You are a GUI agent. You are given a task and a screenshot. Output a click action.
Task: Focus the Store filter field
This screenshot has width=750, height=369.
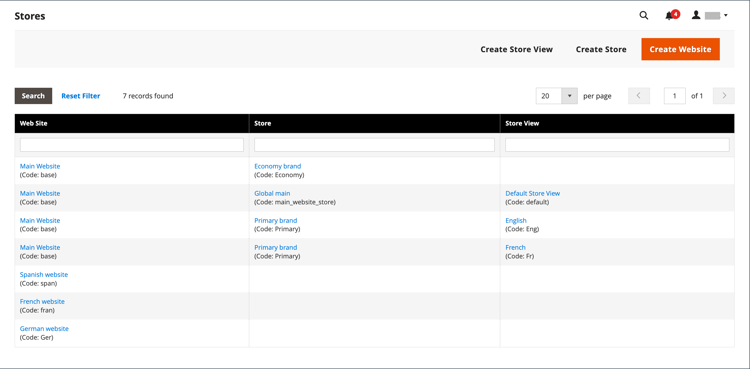coord(375,145)
